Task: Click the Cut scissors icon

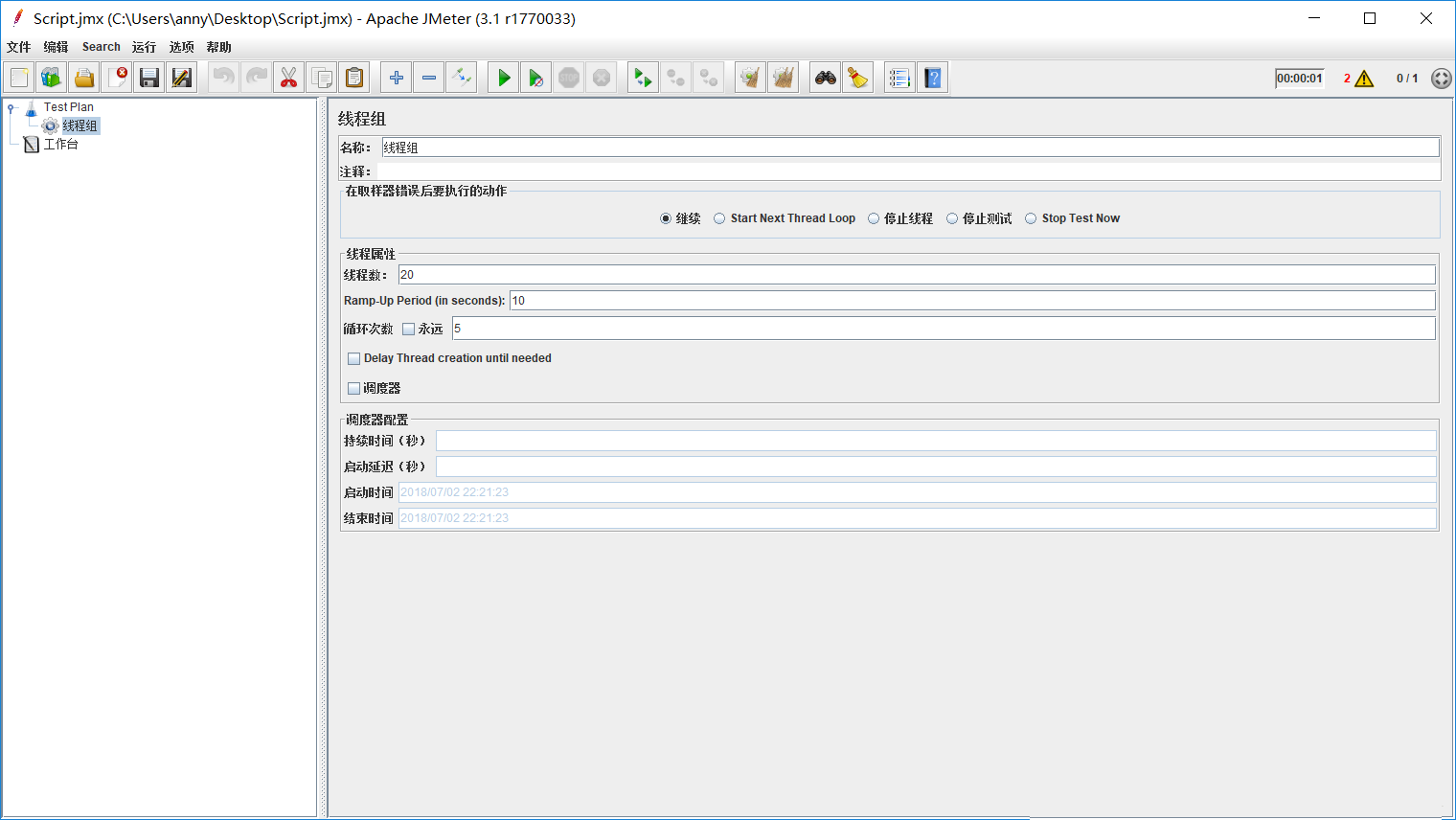Action: pyautogui.click(x=288, y=78)
